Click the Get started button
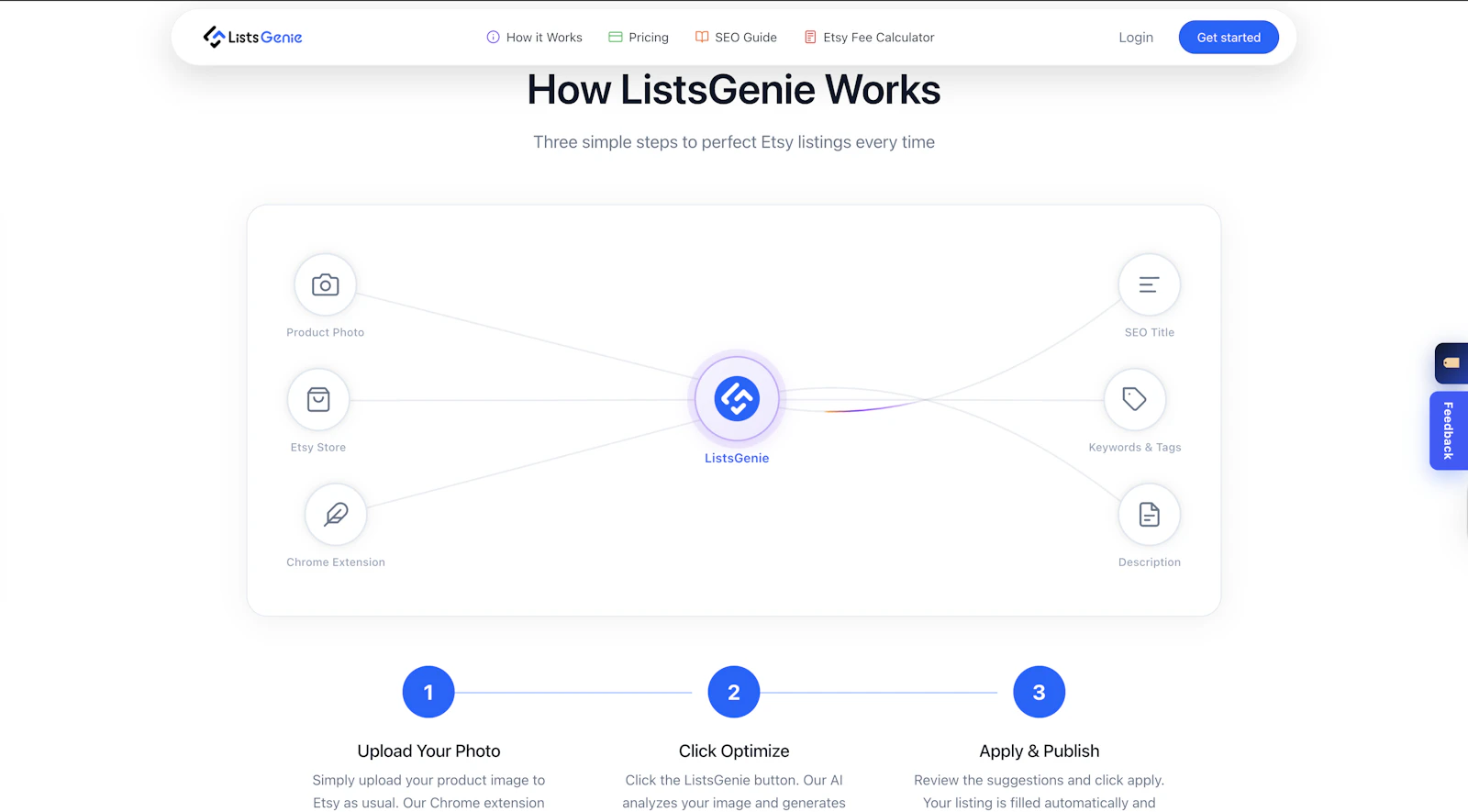 1229,38
